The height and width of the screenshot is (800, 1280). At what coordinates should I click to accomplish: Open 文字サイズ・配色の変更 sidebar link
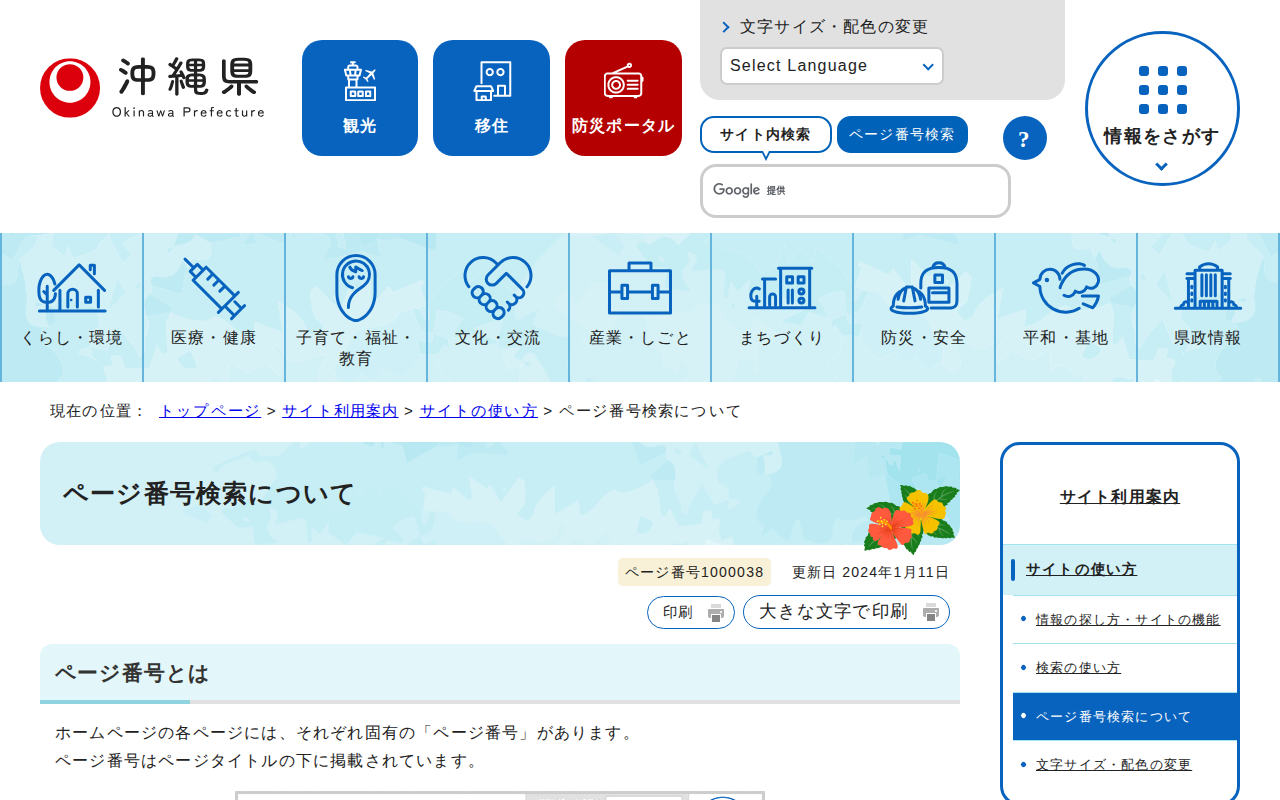tap(1114, 765)
